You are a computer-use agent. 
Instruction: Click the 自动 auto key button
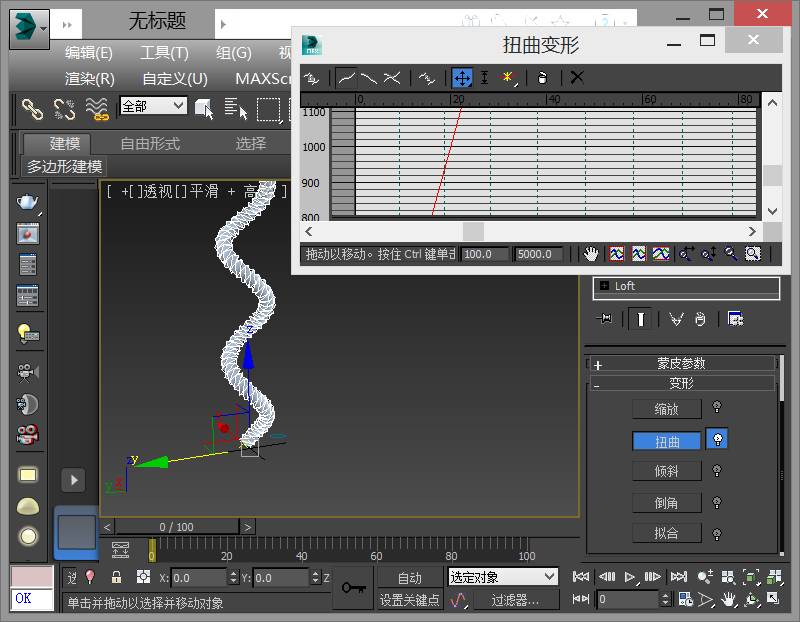click(409, 578)
